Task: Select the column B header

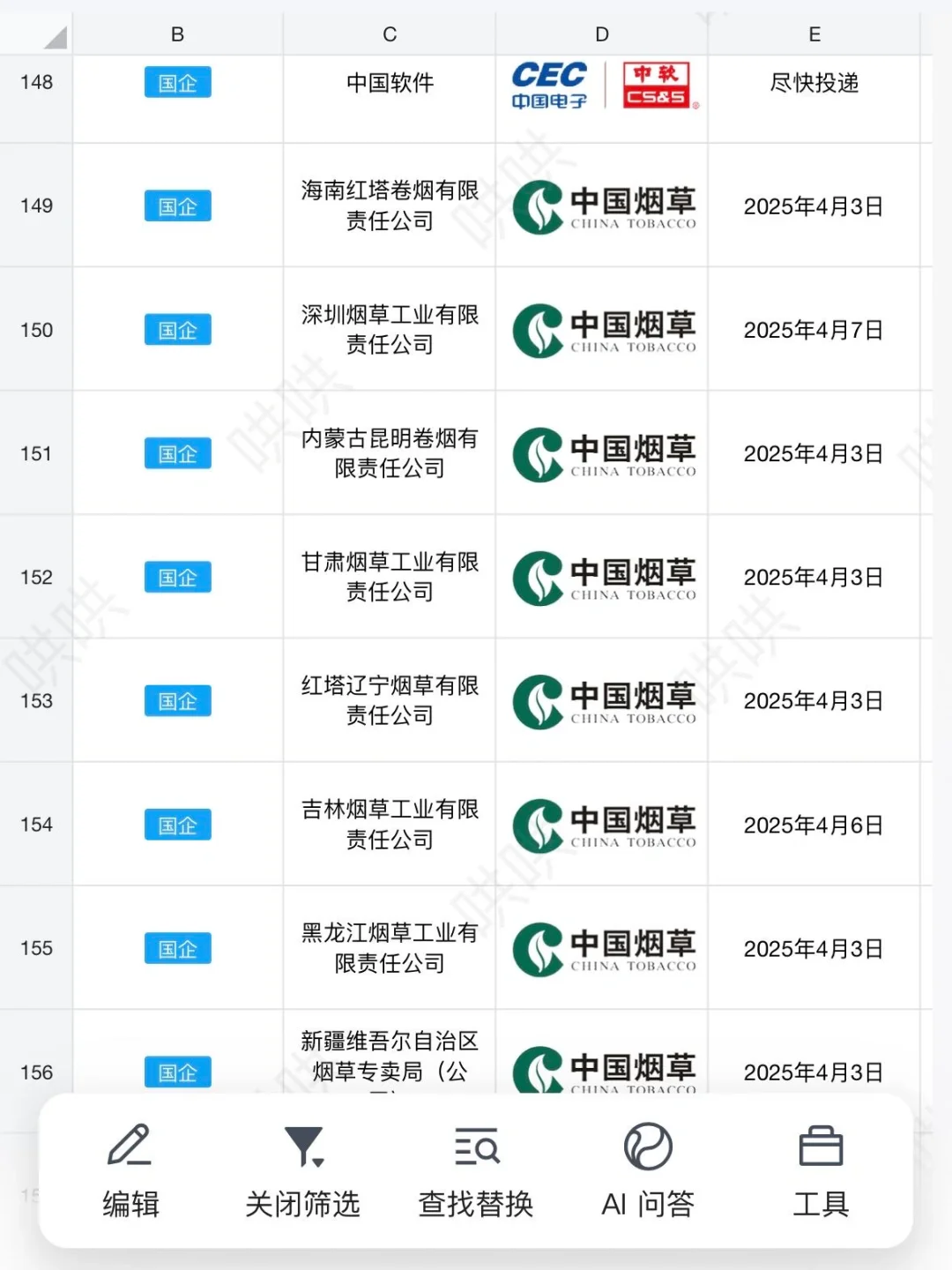Action: pyautogui.click(x=177, y=34)
